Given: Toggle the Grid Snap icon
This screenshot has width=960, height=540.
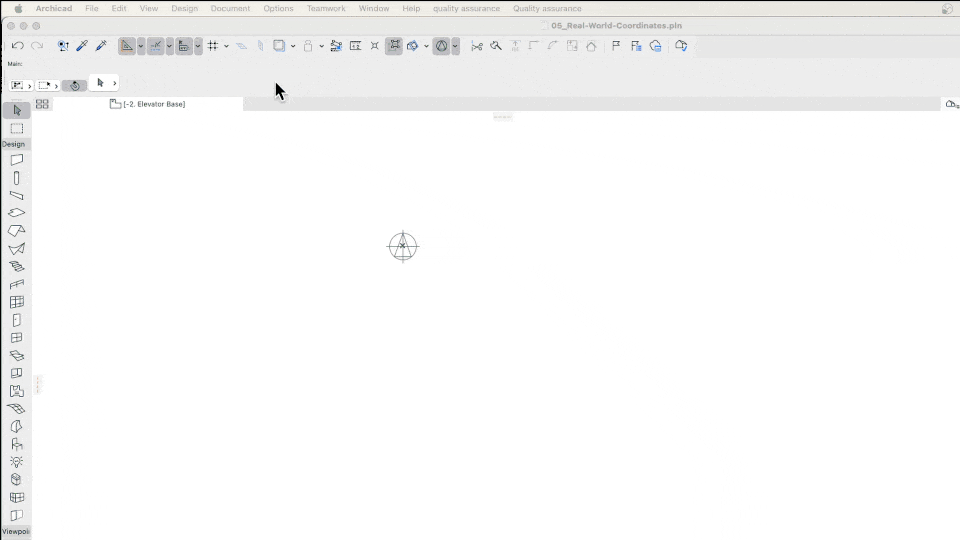Looking at the screenshot, I should (x=212, y=46).
